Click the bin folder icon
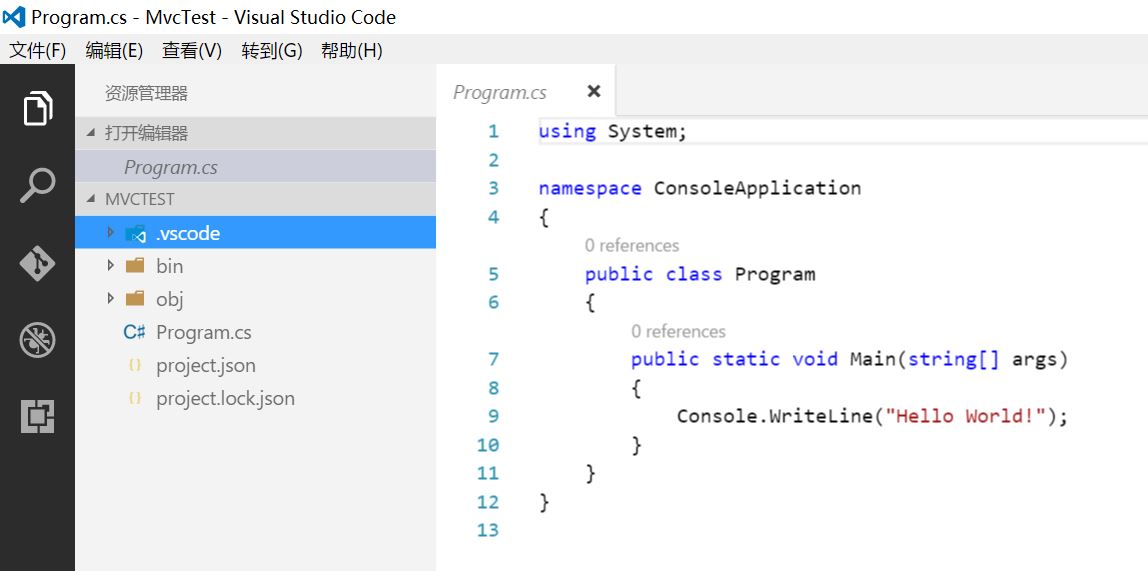 click(135, 266)
